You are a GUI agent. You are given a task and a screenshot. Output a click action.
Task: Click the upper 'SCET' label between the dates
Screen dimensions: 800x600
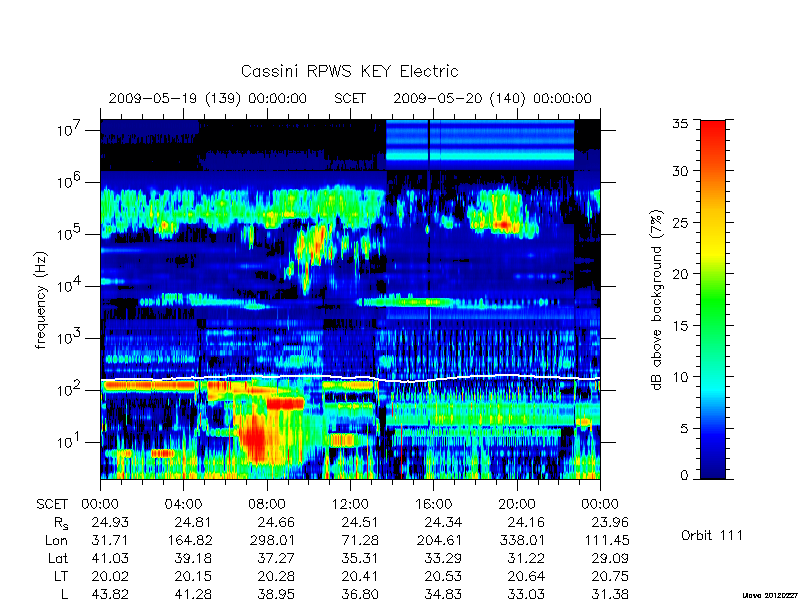pyautogui.click(x=350, y=98)
